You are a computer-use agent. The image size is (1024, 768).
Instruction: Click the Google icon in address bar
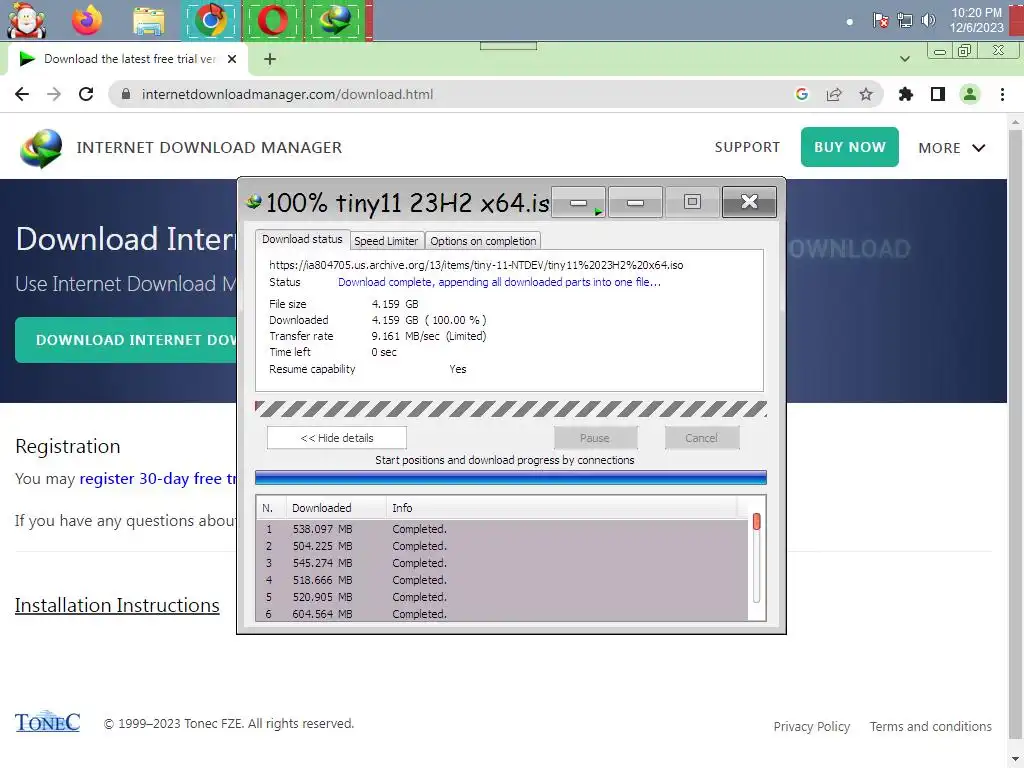[801, 94]
